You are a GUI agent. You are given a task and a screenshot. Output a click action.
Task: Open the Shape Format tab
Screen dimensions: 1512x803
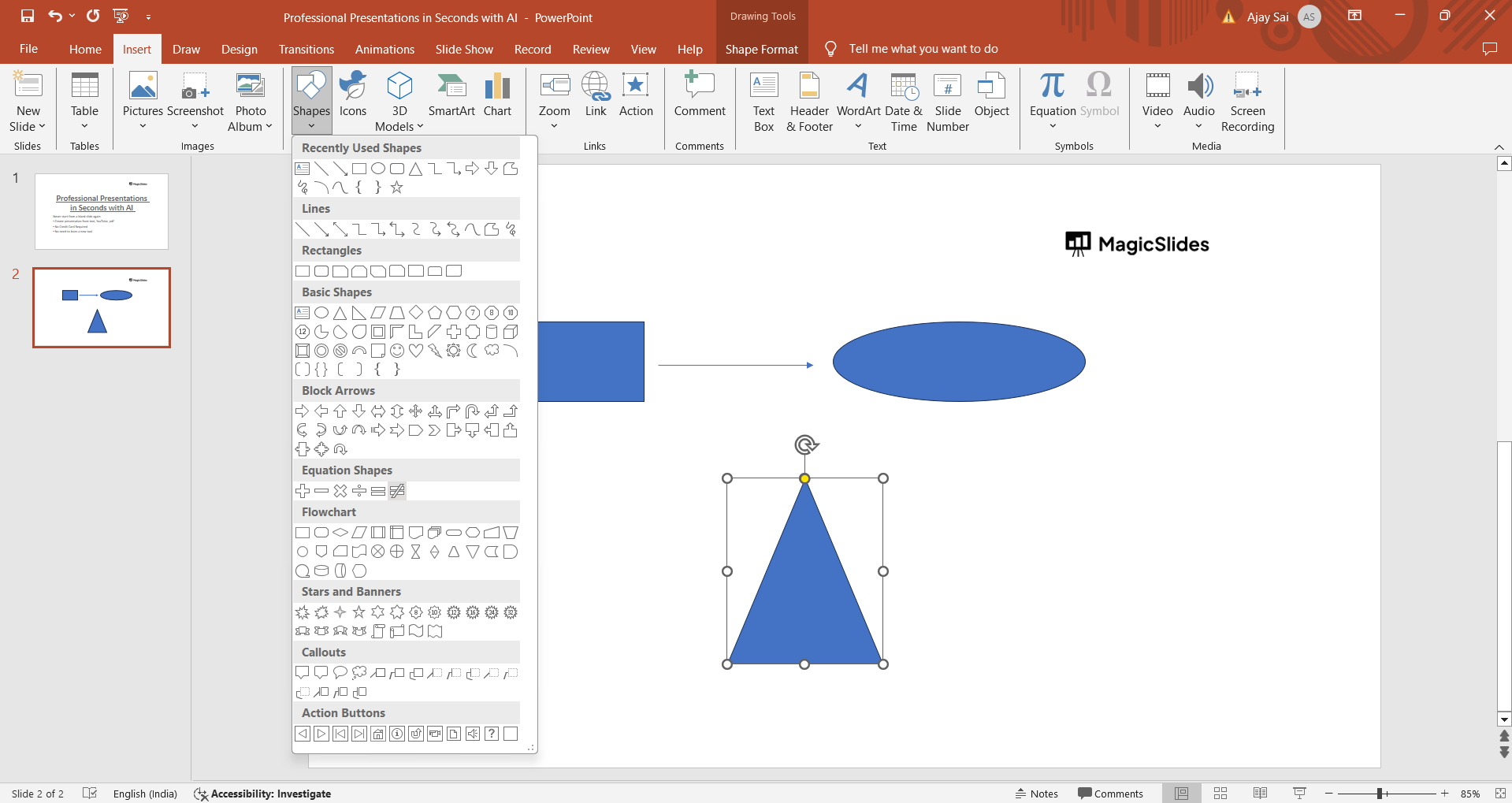(761, 49)
